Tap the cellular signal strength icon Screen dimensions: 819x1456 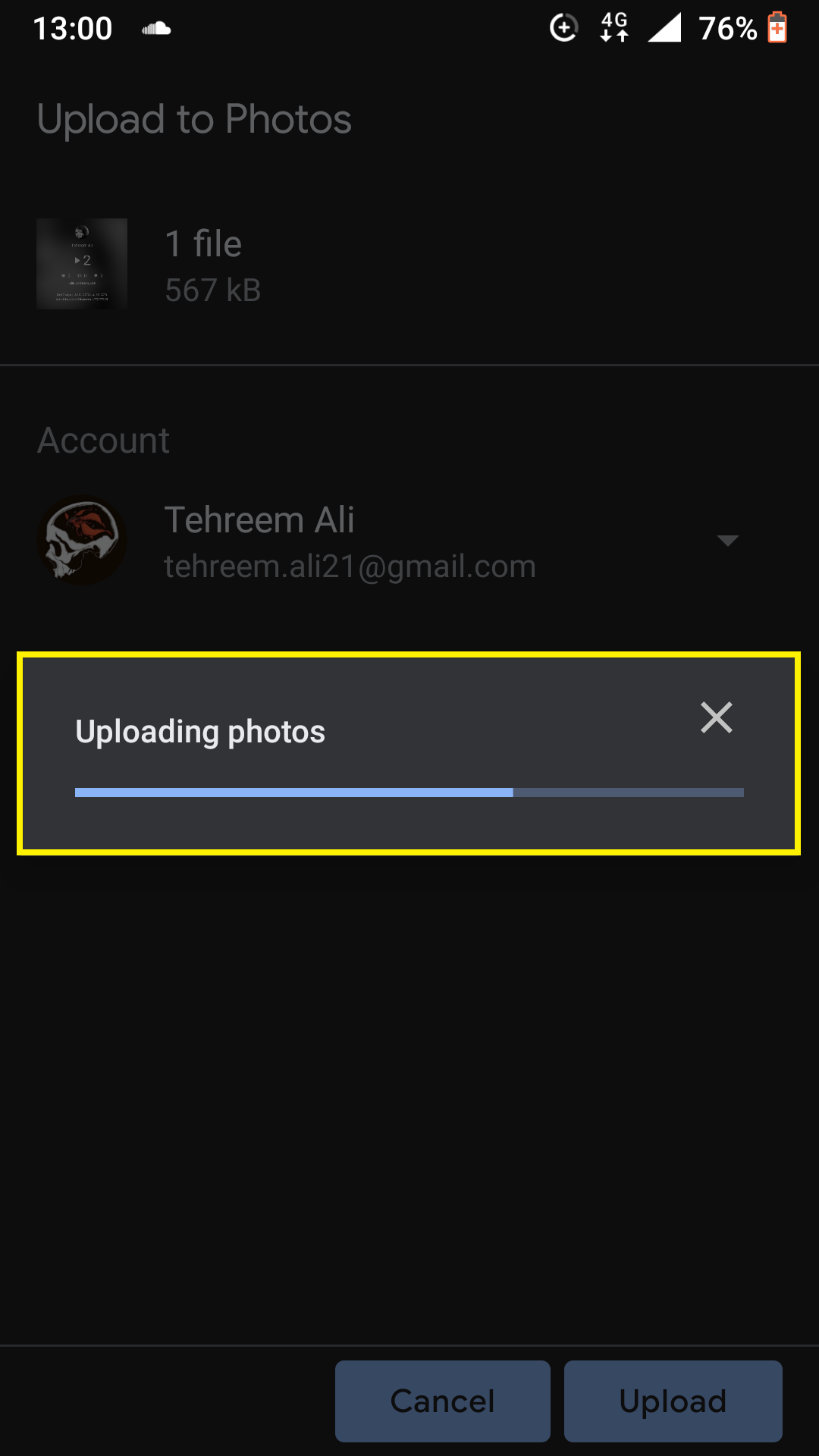coord(664,28)
